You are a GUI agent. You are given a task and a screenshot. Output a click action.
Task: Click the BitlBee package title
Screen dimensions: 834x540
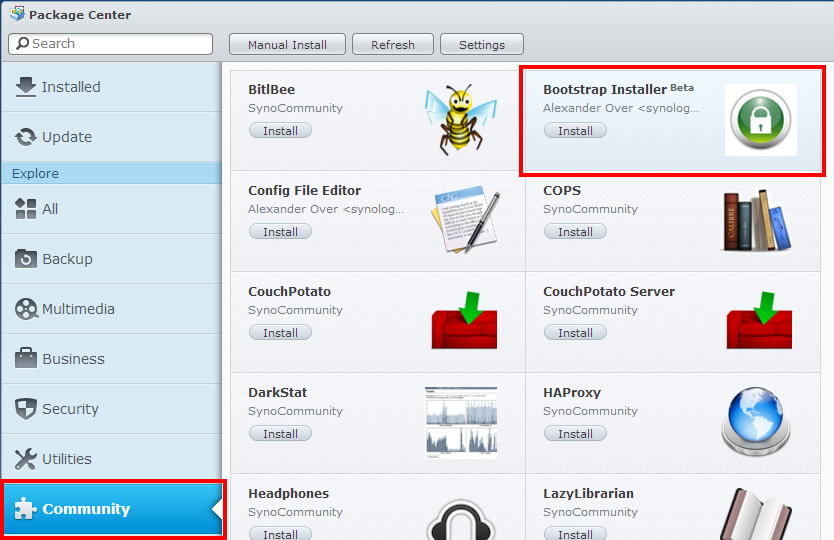pos(271,89)
